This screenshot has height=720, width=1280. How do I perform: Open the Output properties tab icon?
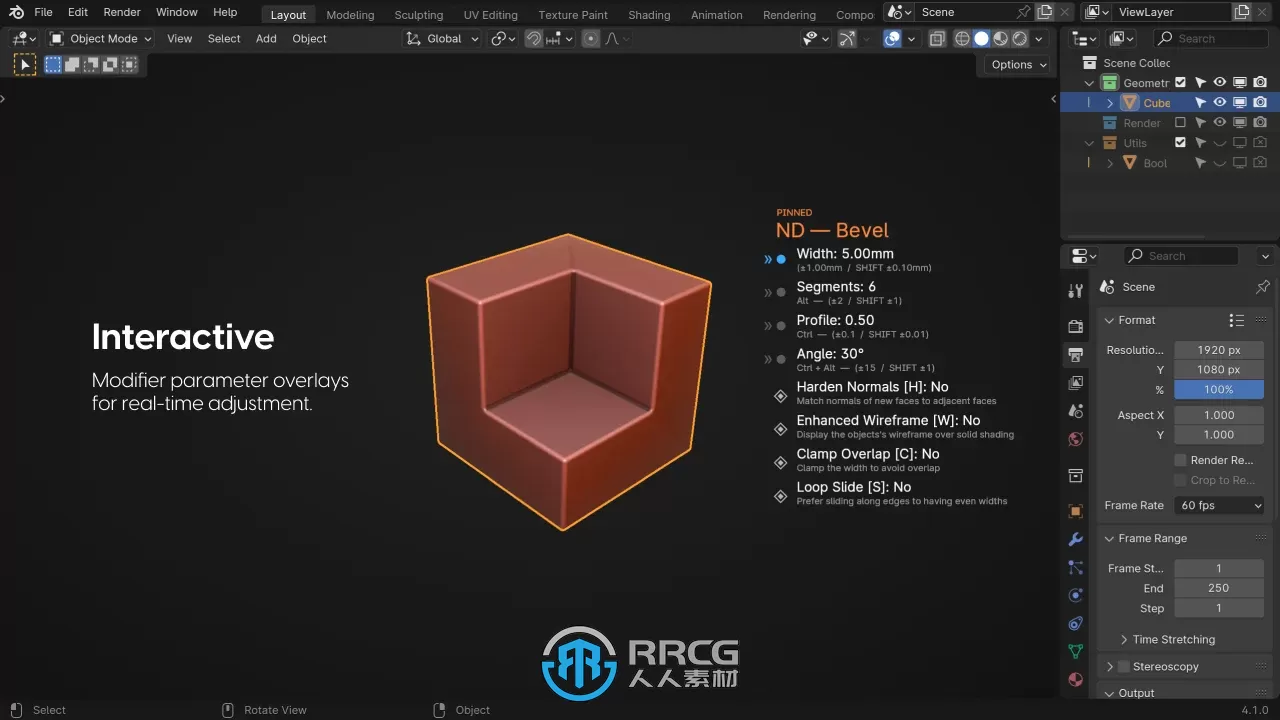pyautogui.click(x=1076, y=354)
